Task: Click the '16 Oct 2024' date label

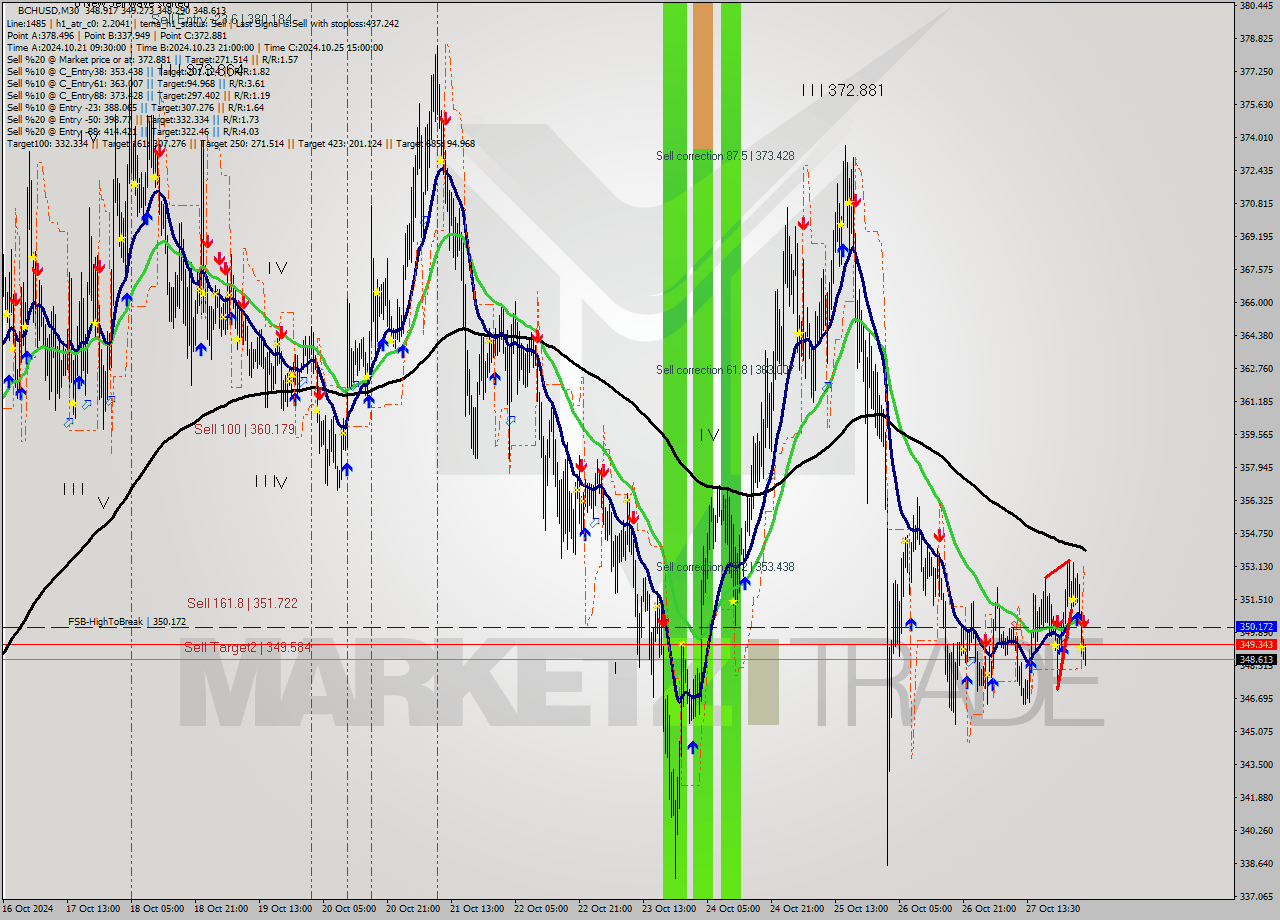Action: click(28, 909)
